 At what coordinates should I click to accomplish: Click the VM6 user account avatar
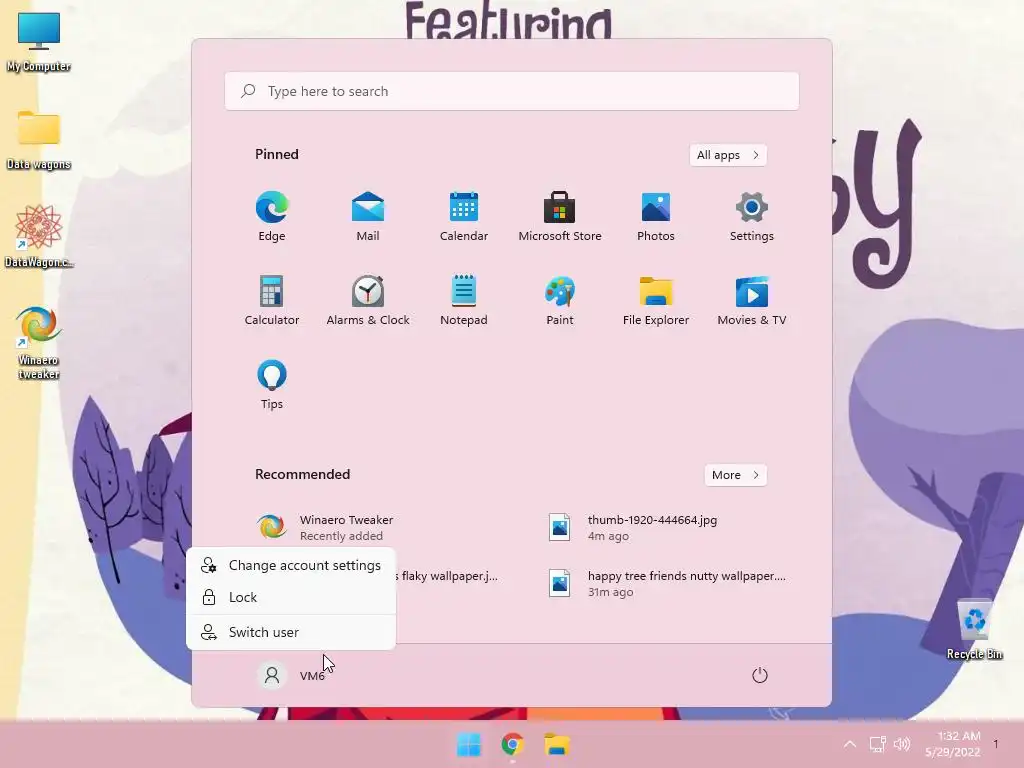[272, 675]
